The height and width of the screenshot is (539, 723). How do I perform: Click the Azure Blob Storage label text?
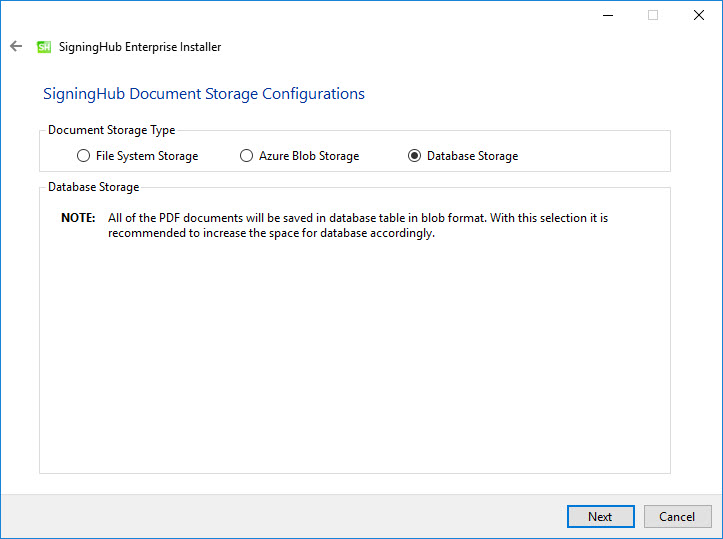tap(309, 156)
